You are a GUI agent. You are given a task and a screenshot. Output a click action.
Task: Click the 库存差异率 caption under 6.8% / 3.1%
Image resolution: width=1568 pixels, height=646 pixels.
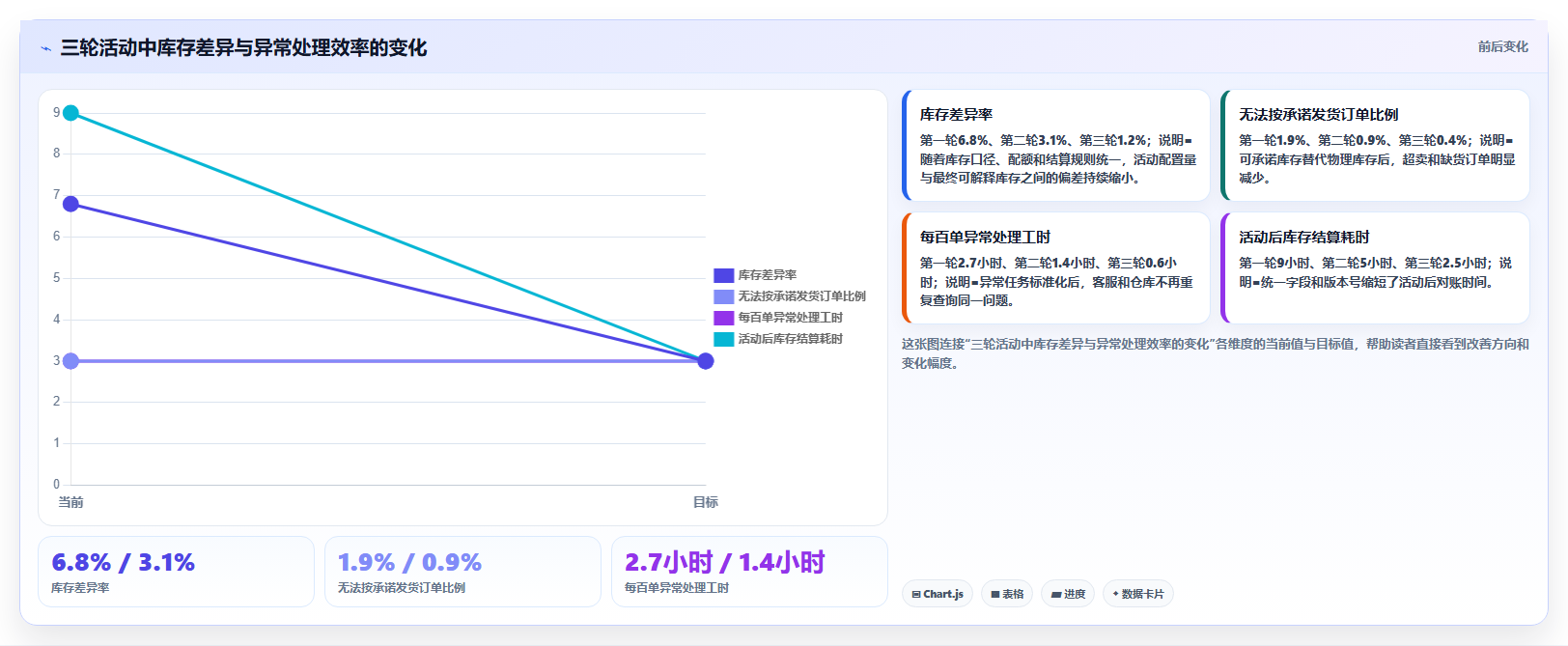(80, 588)
